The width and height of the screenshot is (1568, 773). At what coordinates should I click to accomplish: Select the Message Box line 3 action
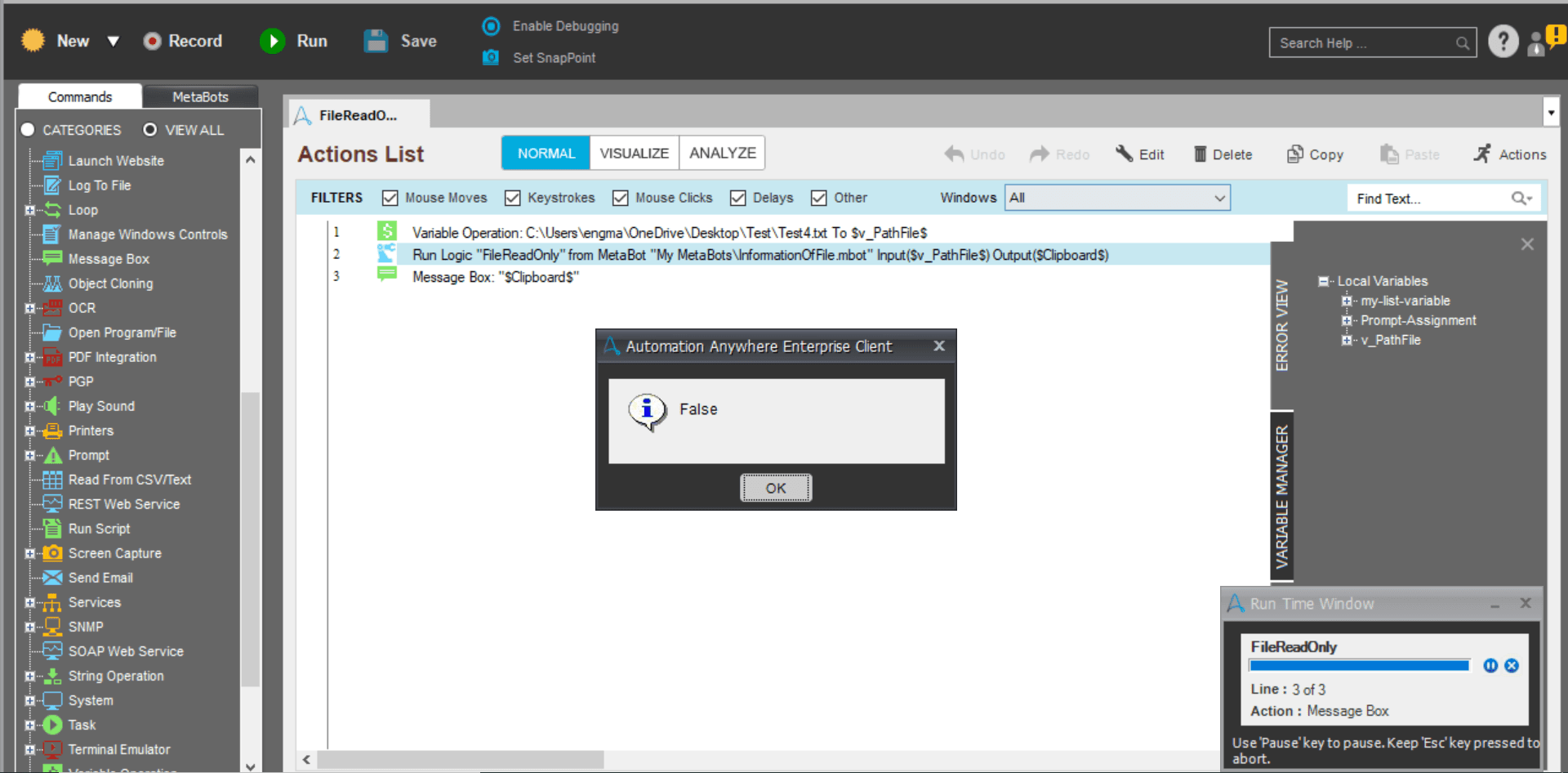(x=495, y=277)
